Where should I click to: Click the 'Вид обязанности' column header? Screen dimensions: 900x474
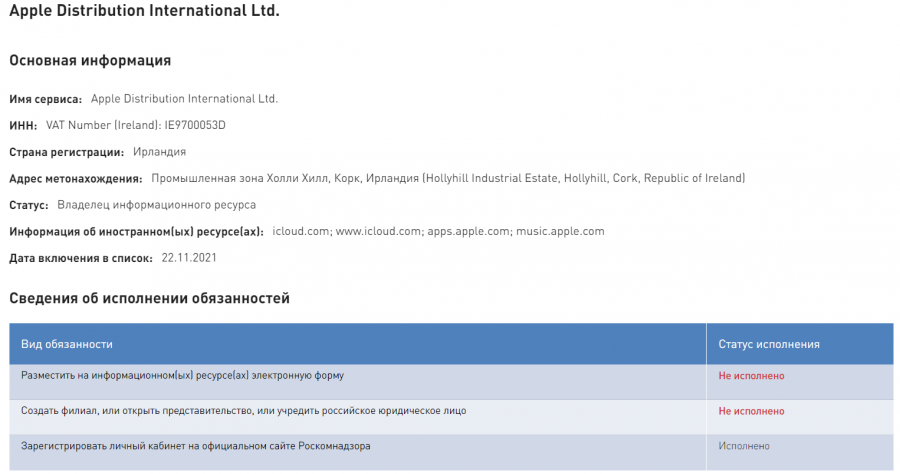[358, 344]
